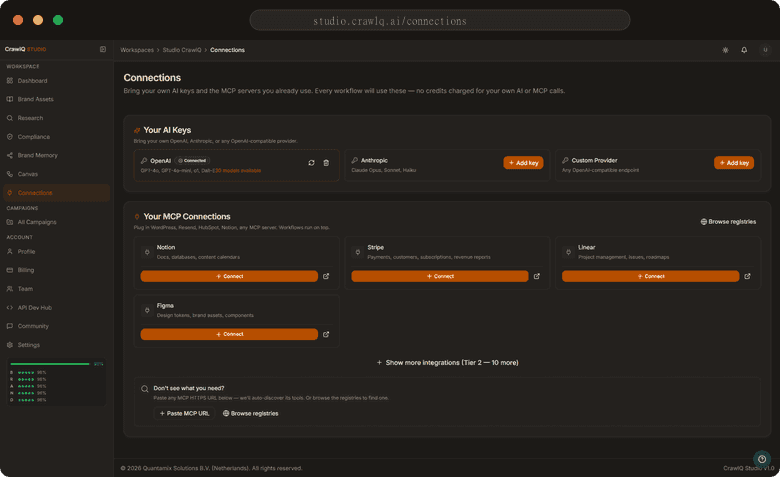780x477 pixels.
Task: Open the Team page
Action: [57, 289]
